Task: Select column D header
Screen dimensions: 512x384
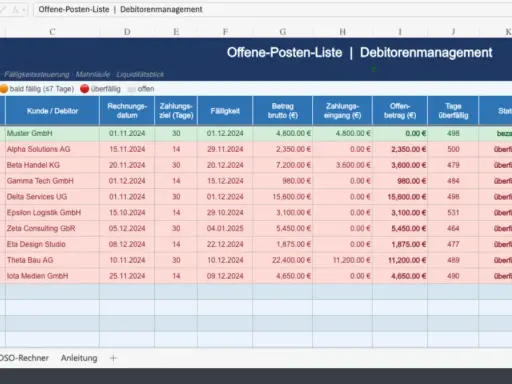Action: pyautogui.click(x=127, y=32)
